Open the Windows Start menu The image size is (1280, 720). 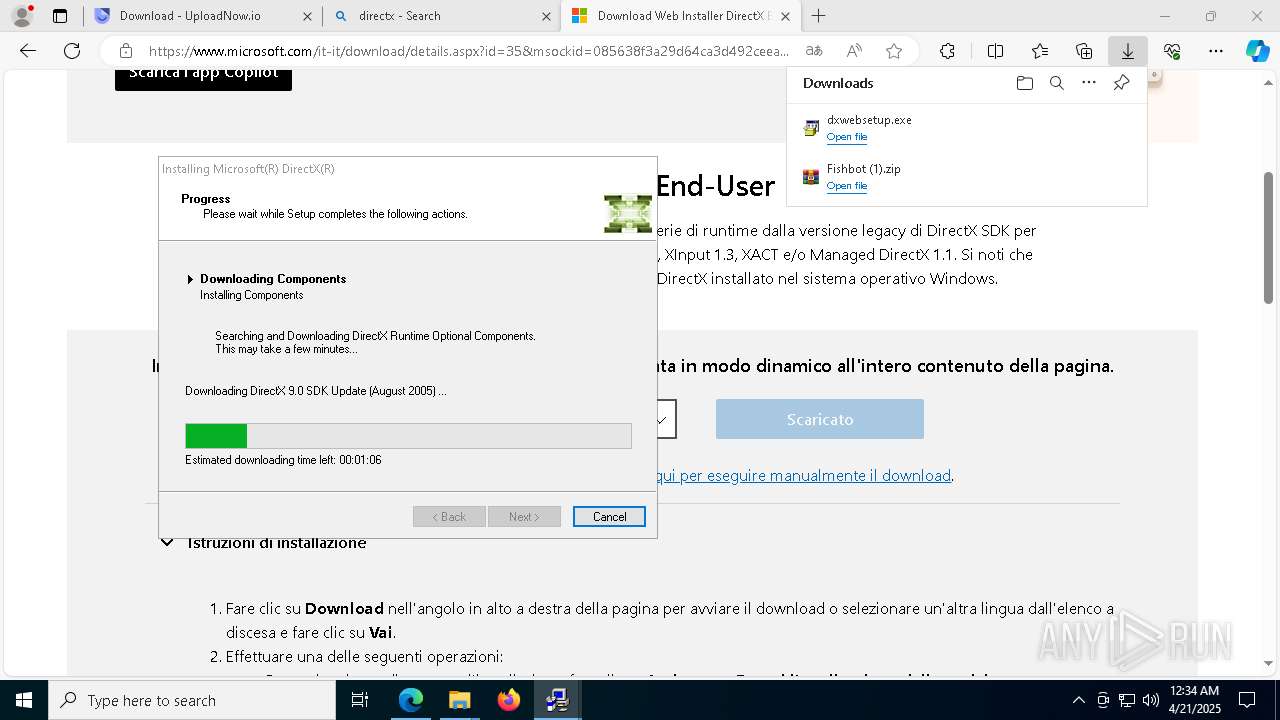click(x=23, y=700)
